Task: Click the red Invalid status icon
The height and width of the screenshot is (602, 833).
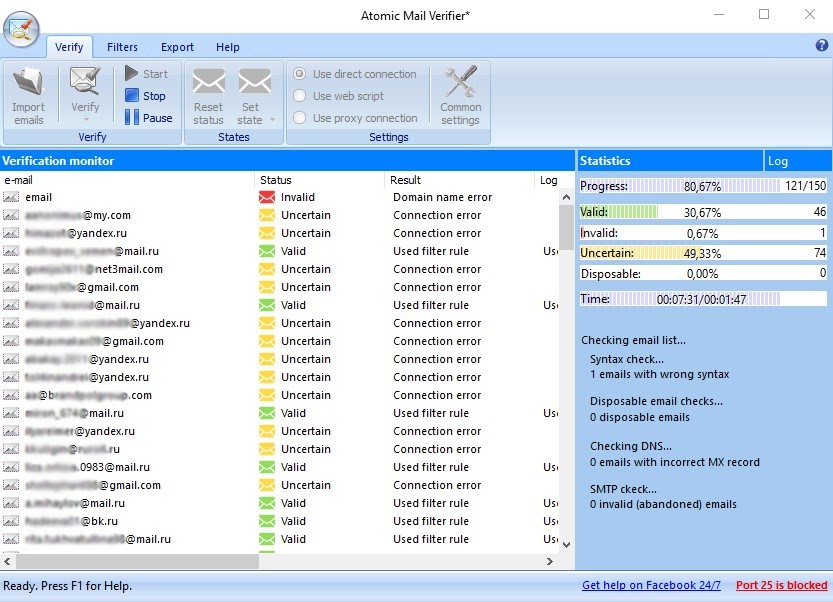Action: 267,197
